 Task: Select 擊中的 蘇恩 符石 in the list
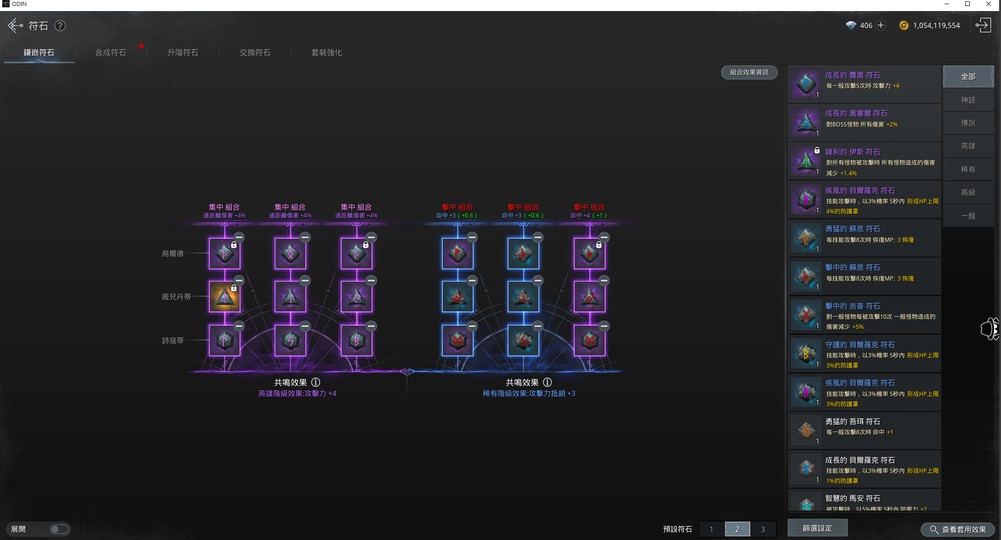(864, 276)
